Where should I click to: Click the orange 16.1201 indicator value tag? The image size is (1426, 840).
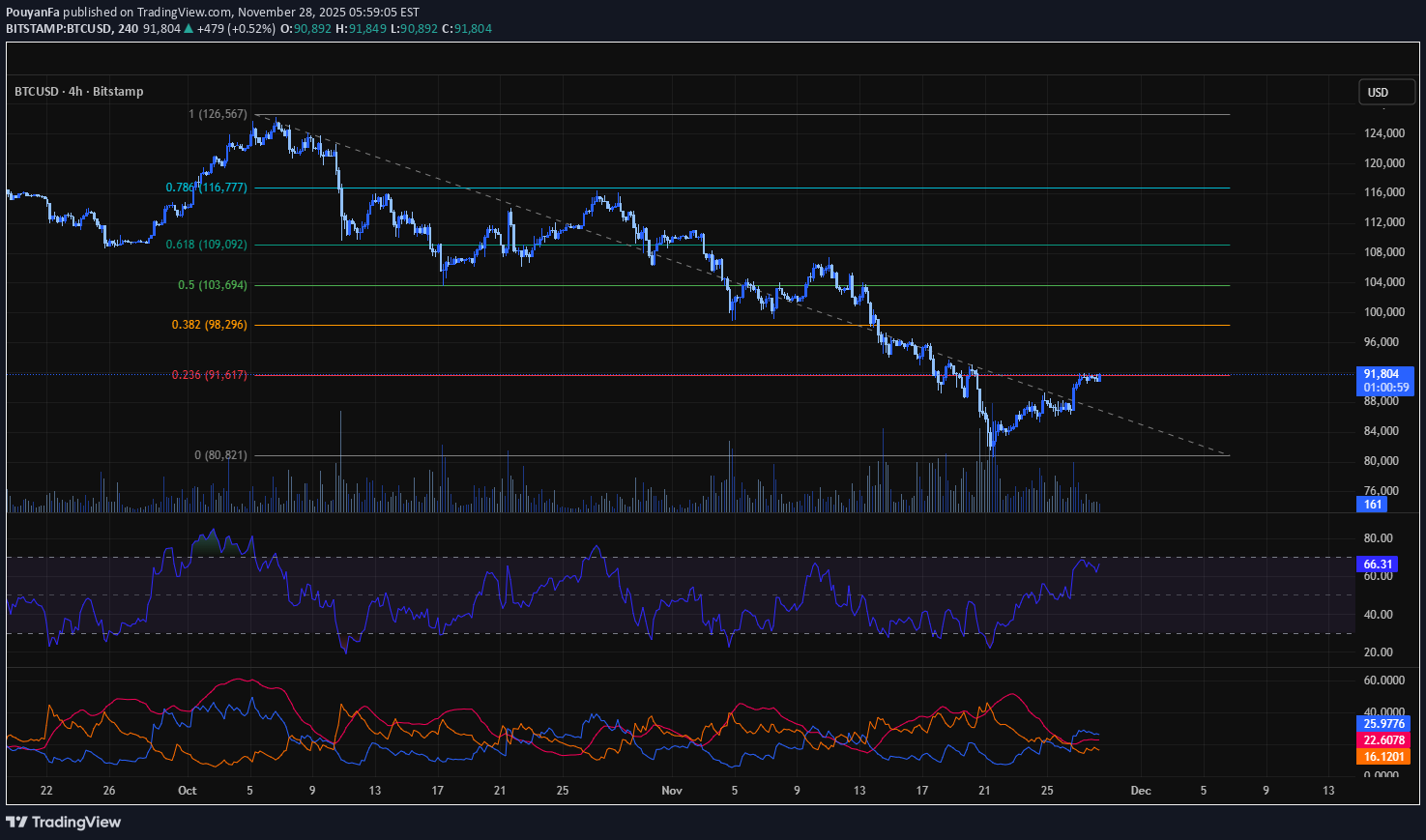1383,757
